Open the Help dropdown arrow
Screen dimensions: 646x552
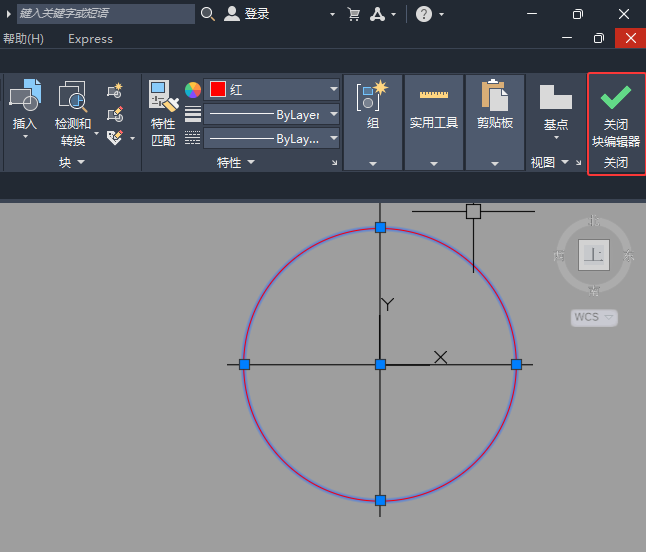(x=442, y=14)
